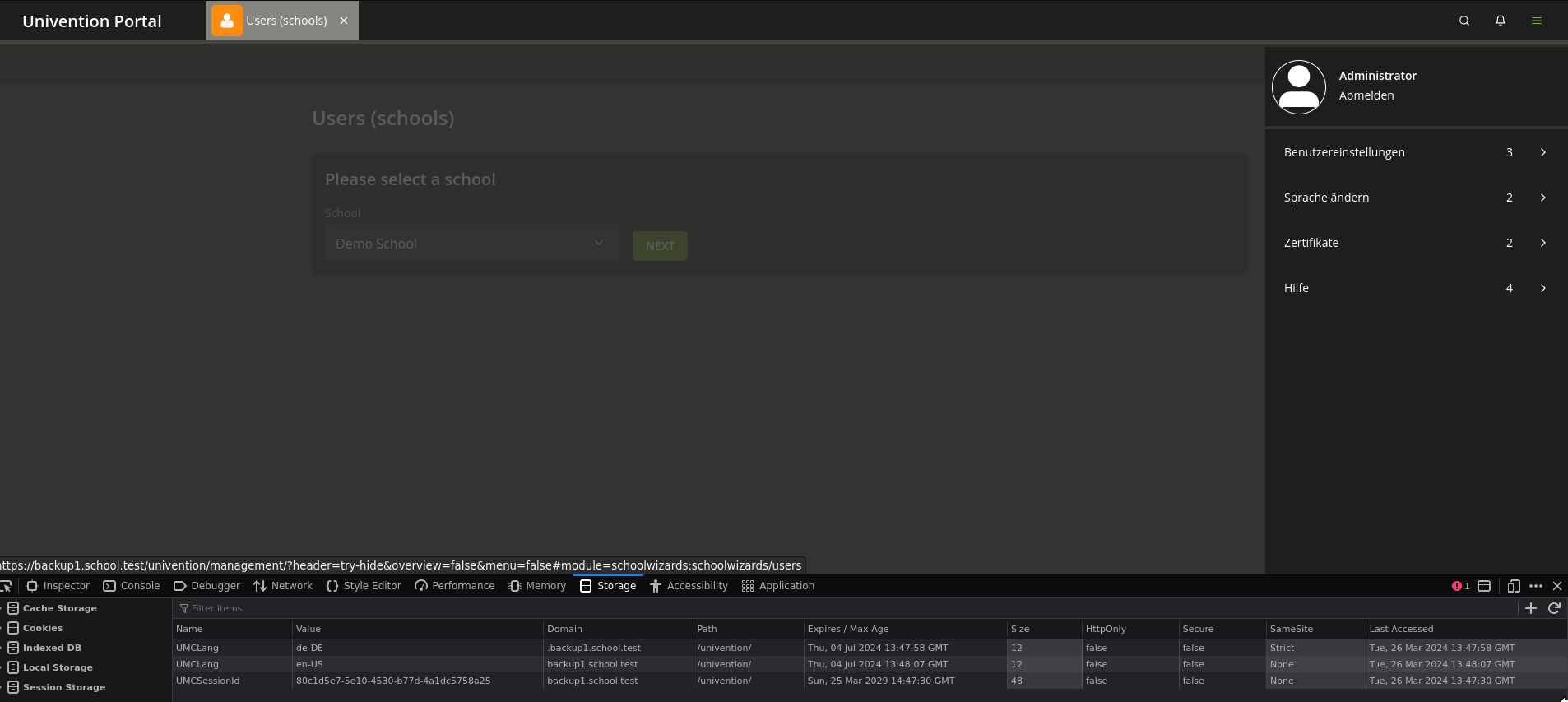Click the Filter Items input field

[411, 608]
